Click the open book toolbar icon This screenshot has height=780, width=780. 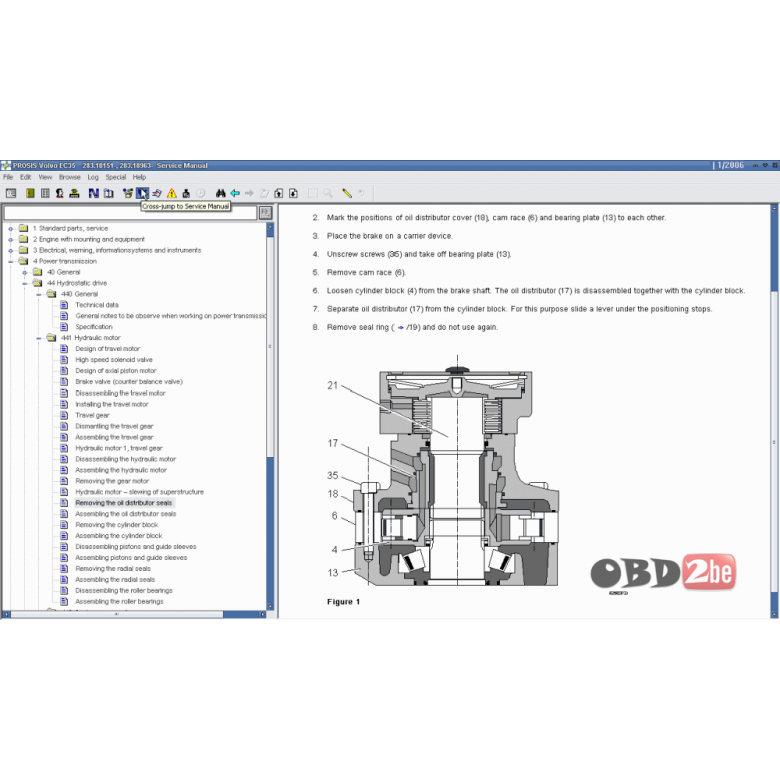[108, 193]
